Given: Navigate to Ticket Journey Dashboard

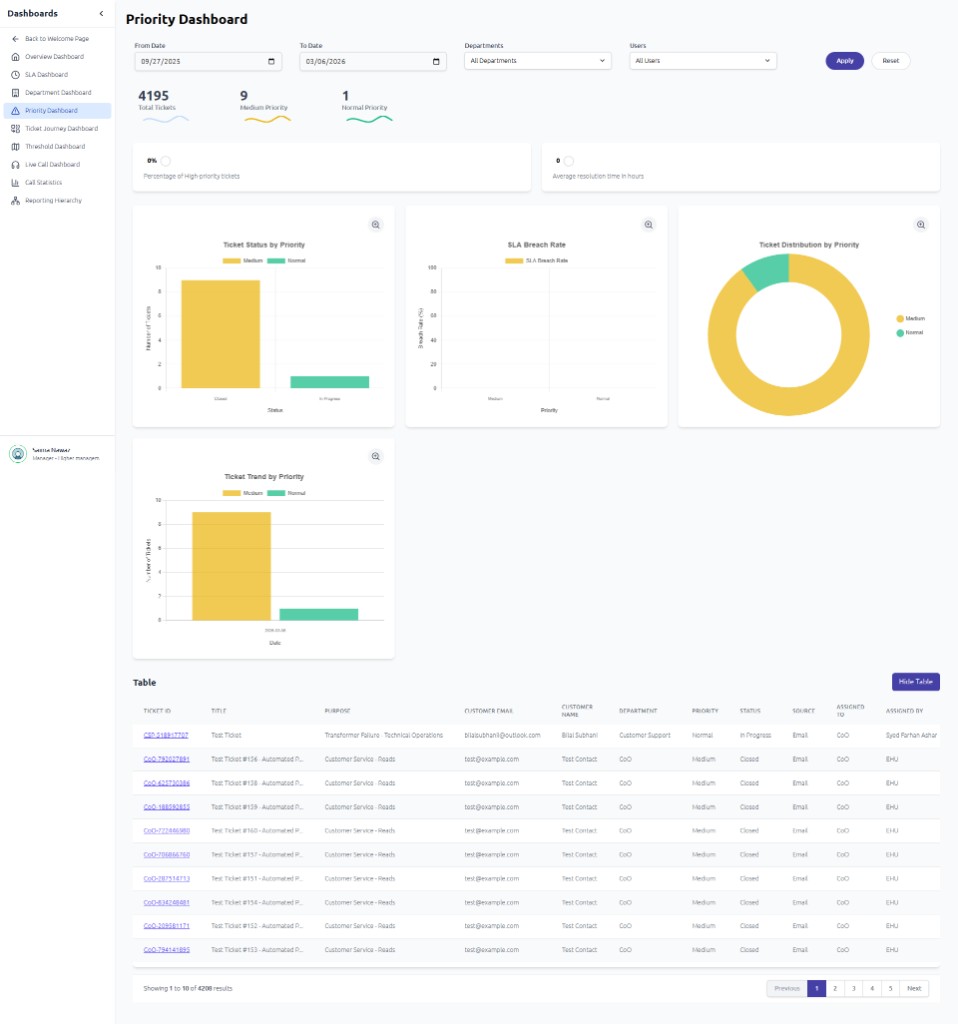Looking at the screenshot, I should click(x=61, y=129).
